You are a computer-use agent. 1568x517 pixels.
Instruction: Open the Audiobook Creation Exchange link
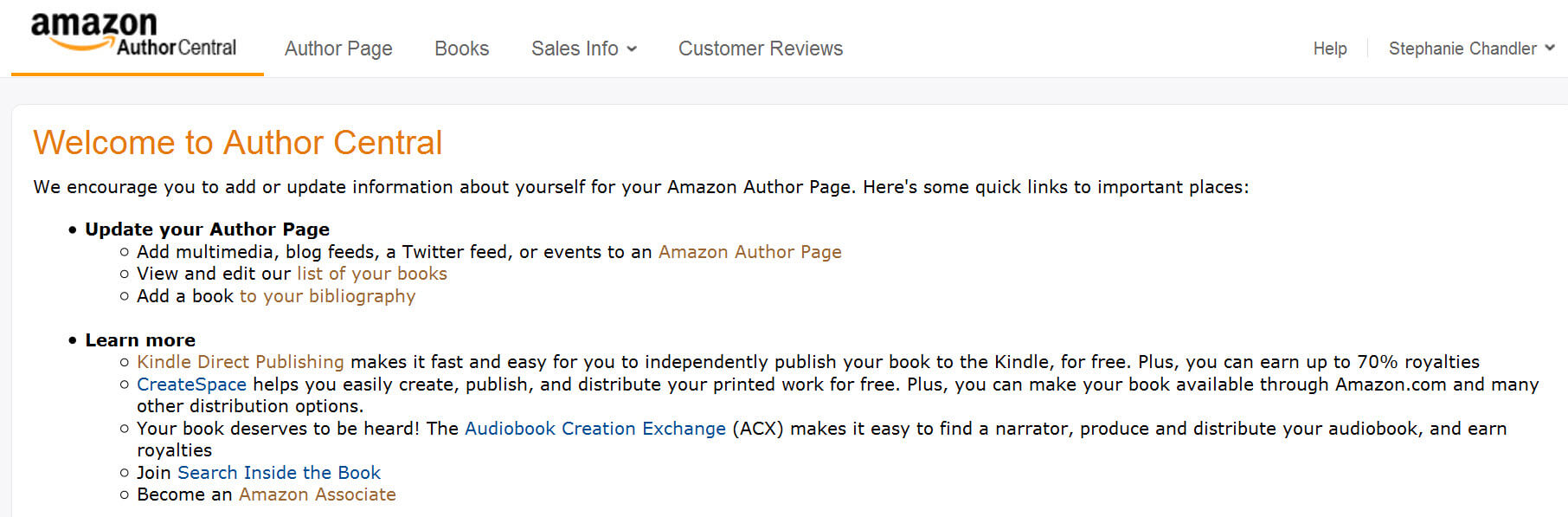[594, 429]
